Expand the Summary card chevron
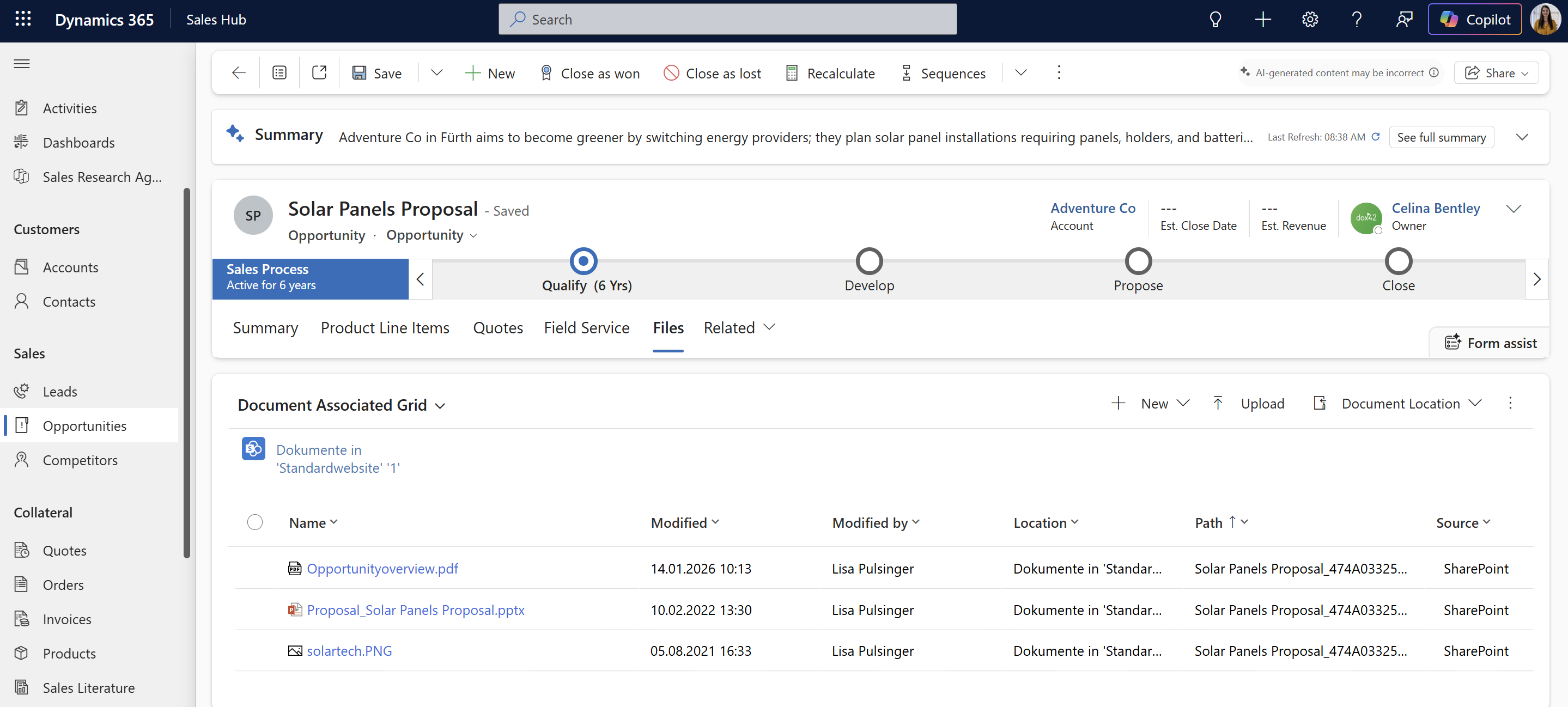The width and height of the screenshot is (1568, 707). point(1522,137)
